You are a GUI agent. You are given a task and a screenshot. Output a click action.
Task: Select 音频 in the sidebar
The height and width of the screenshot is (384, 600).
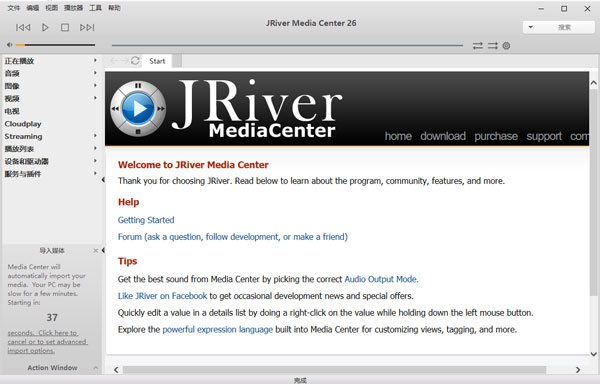point(12,73)
